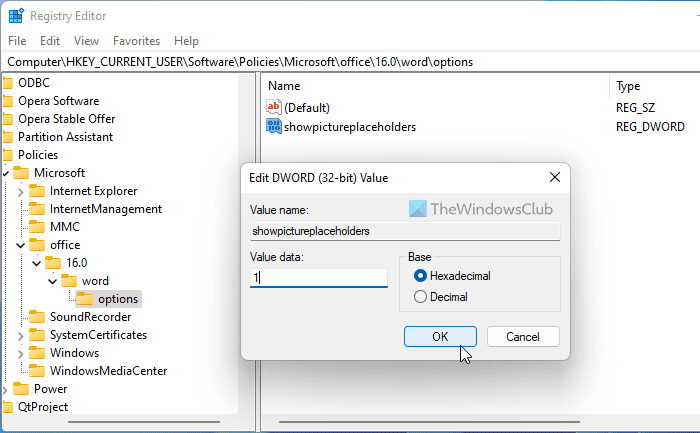
Task: Click the Value data input field
Action: [319, 278]
